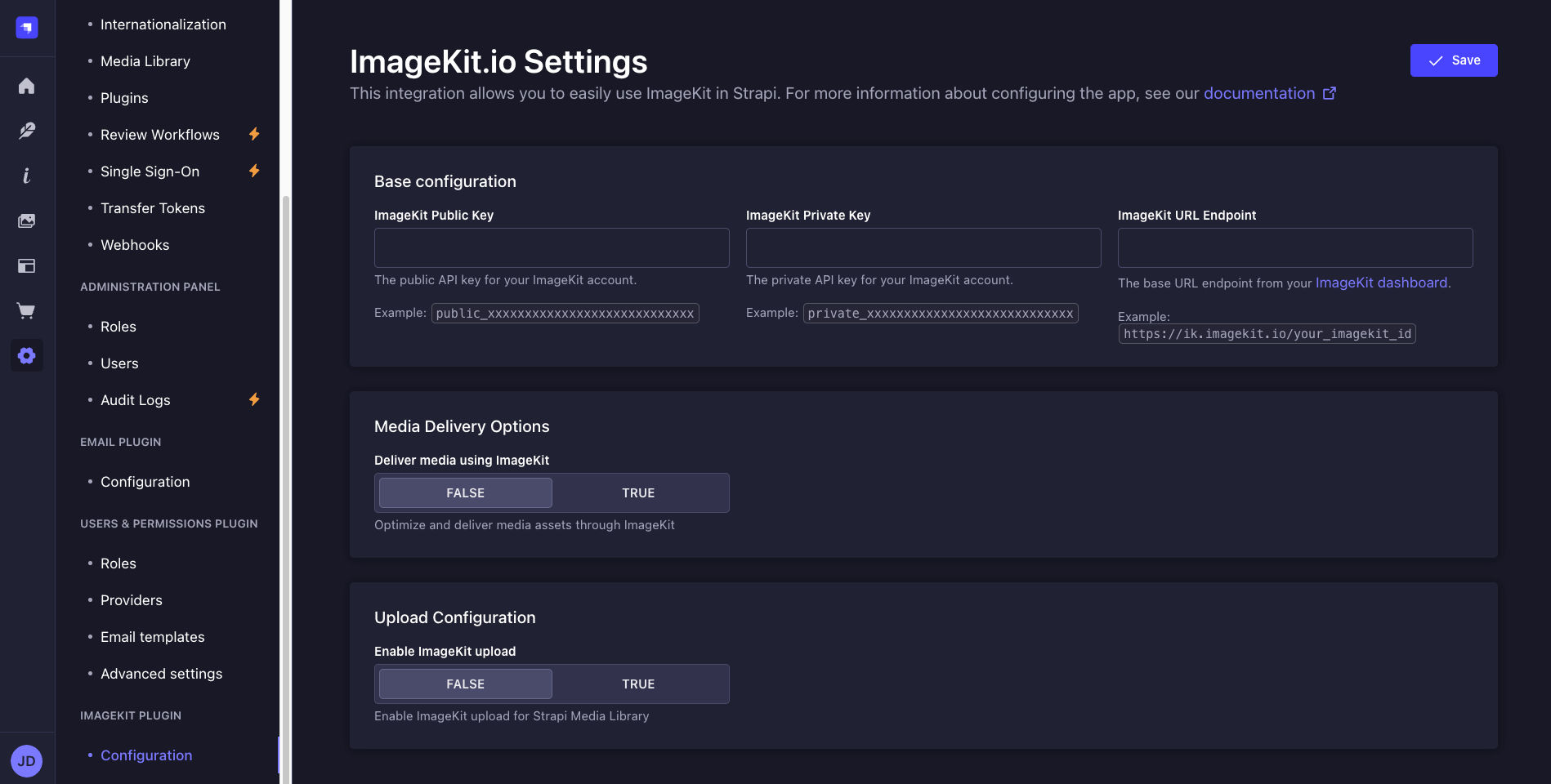Open Media Library icon in left rail
Screen dimensions: 1551x784
pos(27,220)
